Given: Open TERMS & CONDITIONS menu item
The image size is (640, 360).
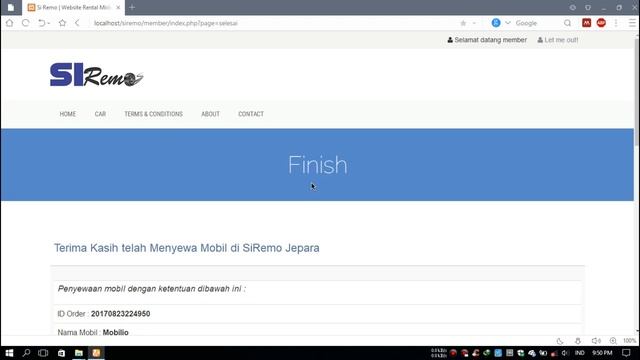Looking at the screenshot, I should pos(153,114).
